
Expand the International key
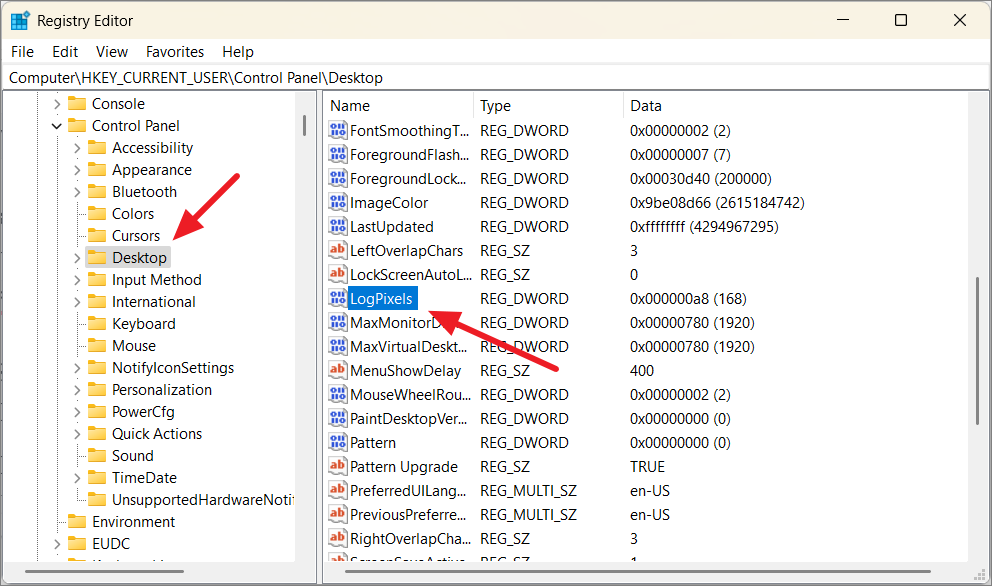pyautogui.click(x=77, y=302)
